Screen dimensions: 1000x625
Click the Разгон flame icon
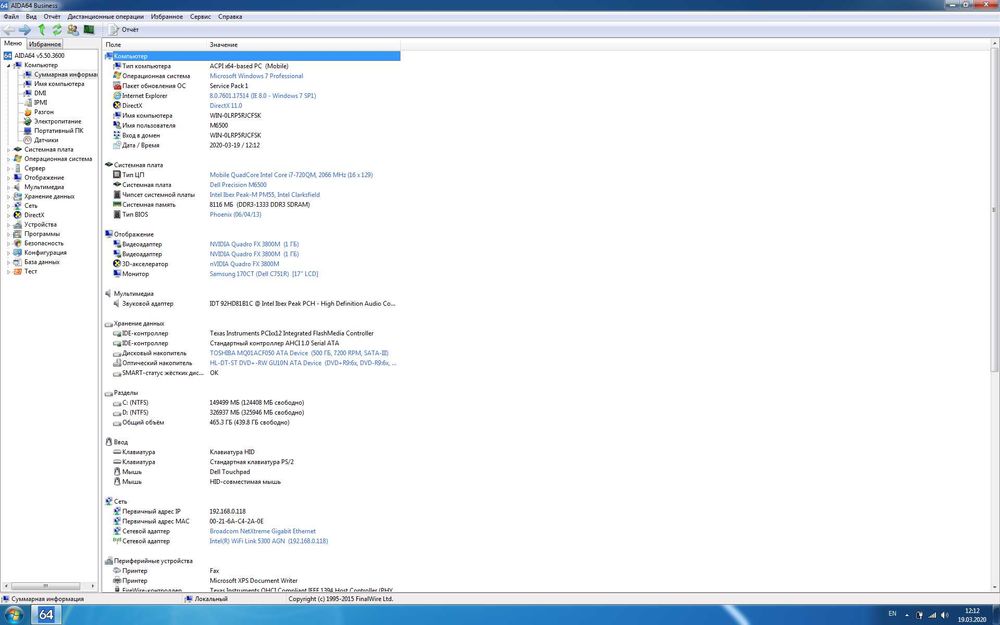[x=27, y=112]
